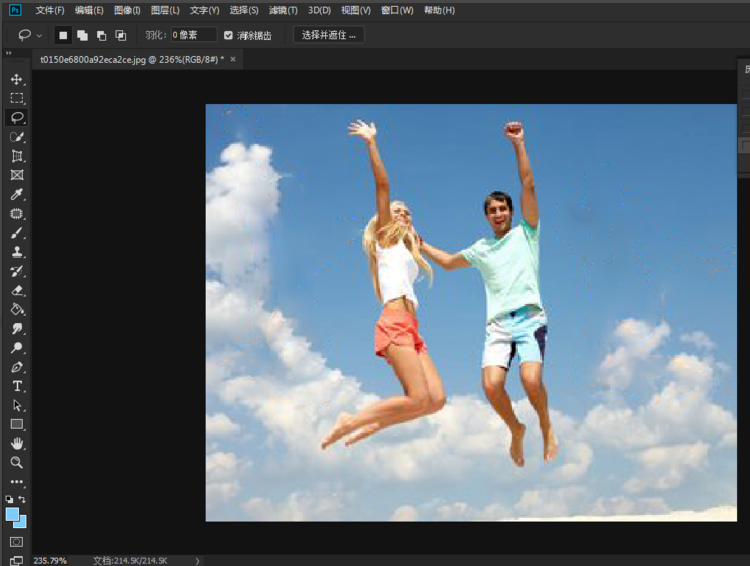Activate the Horizontal Type tool
This screenshot has width=750, height=566.
(17, 386)
